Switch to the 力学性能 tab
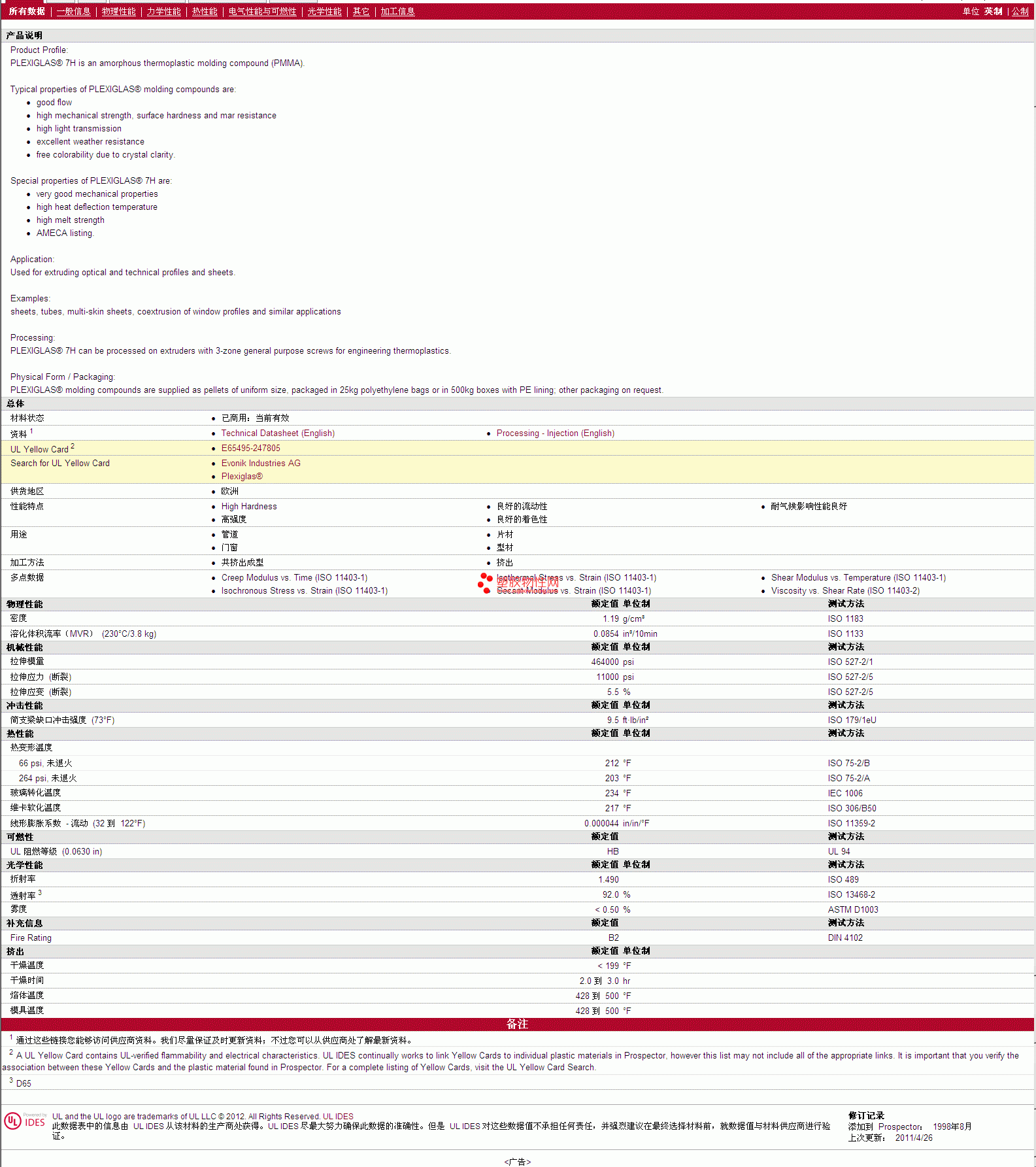 click(x=163, y=12)
